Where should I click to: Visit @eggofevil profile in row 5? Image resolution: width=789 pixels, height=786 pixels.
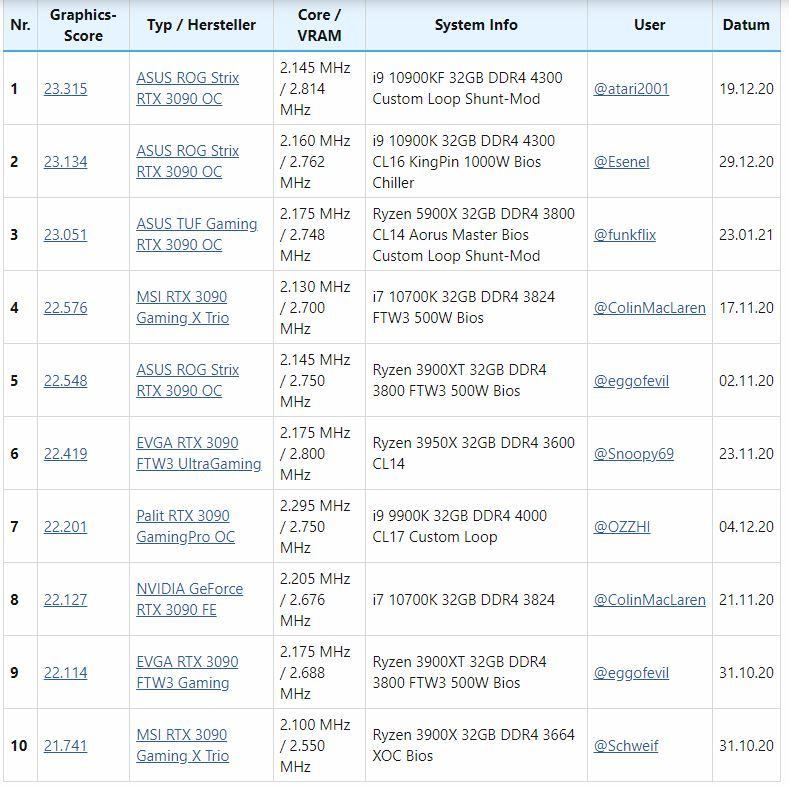[632, 381]
